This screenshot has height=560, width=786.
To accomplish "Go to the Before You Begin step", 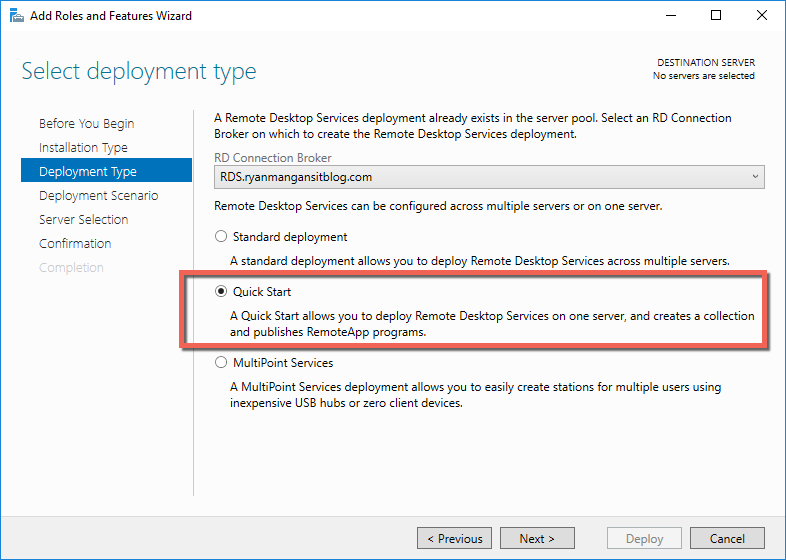I will pos(87,123).
